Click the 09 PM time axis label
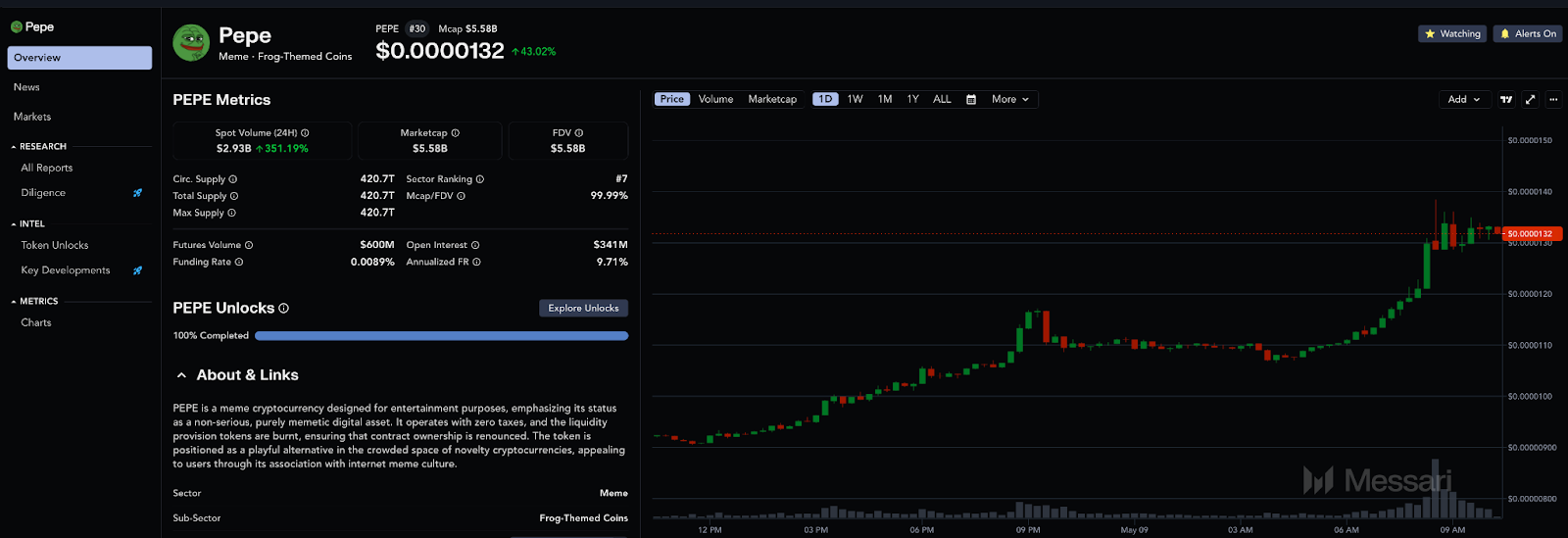Viewport: 1568px width, 538px height. click(x=1028, y=530)
